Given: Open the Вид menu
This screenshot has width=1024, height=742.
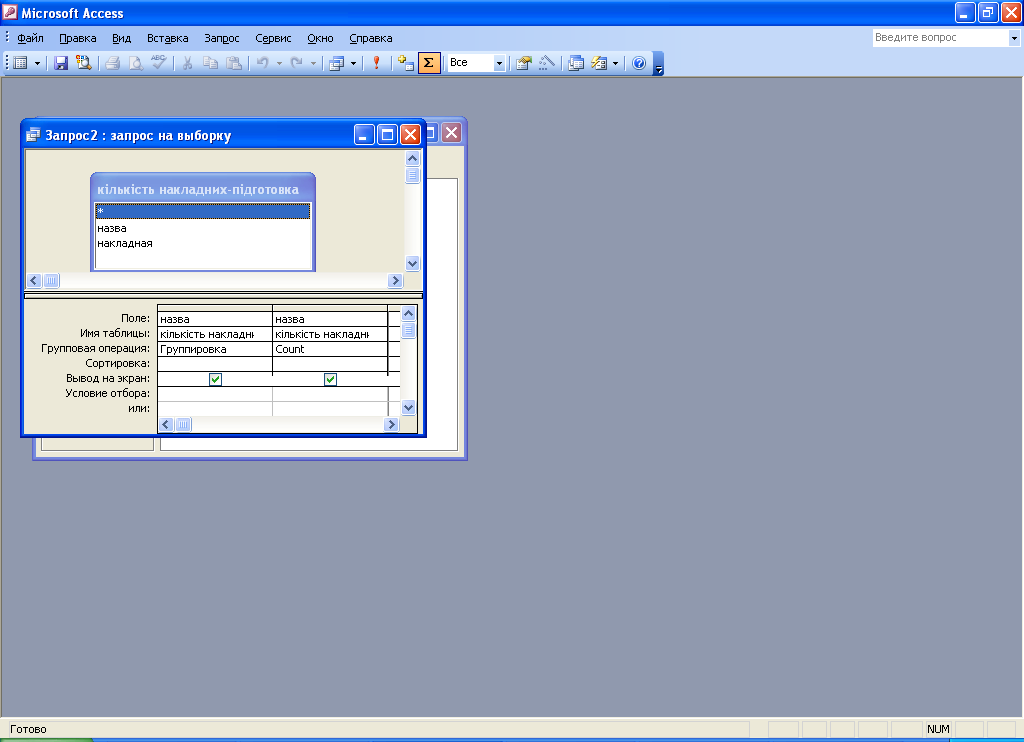Looking at the screenshot, I should click(121, 38).
